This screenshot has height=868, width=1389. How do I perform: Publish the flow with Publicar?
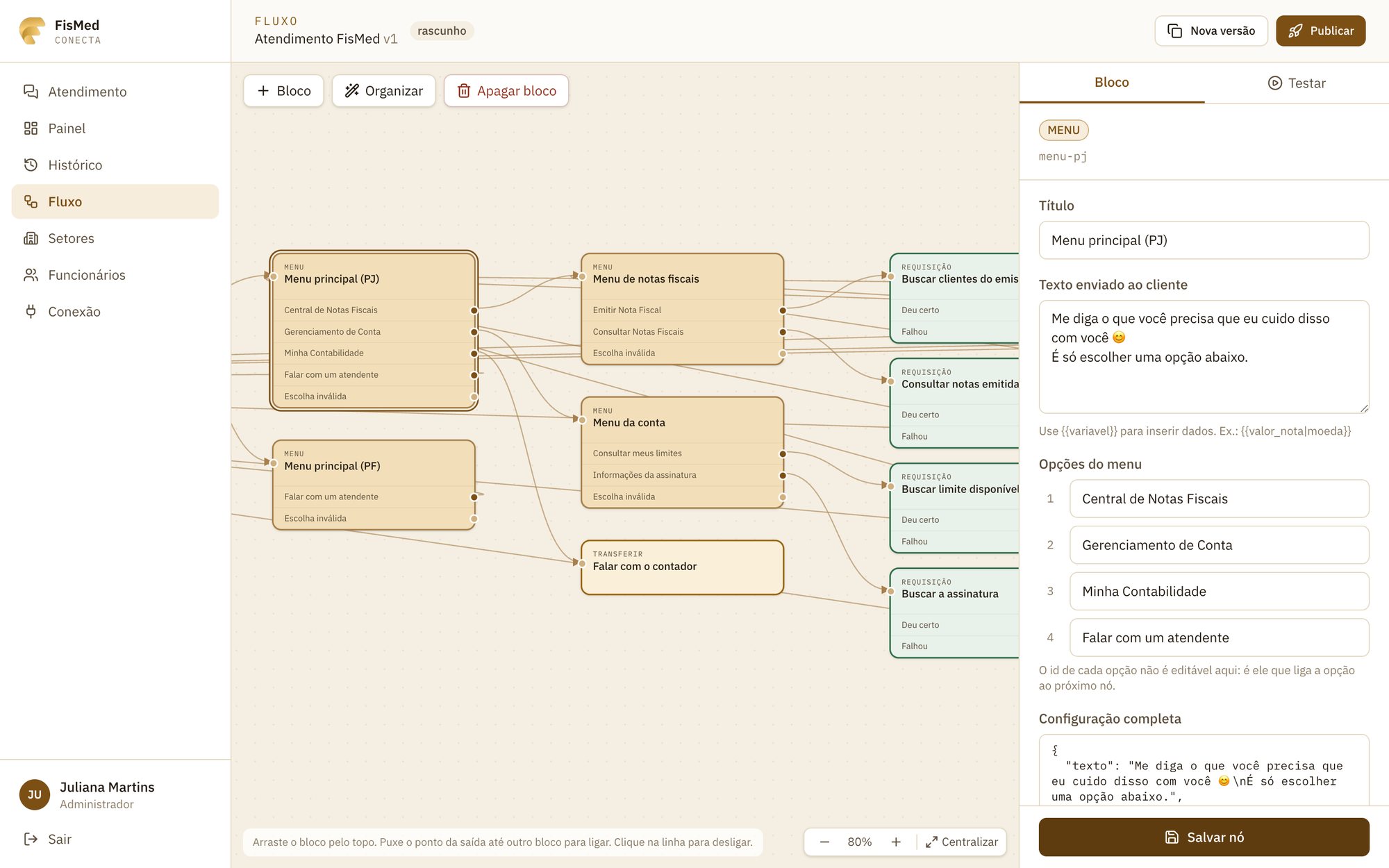tap(1321, 31)
